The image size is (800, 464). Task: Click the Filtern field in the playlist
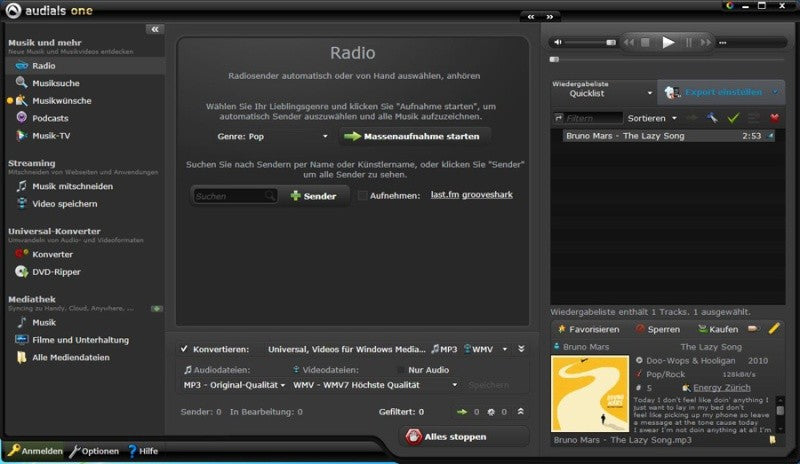[x=588, y=118]
